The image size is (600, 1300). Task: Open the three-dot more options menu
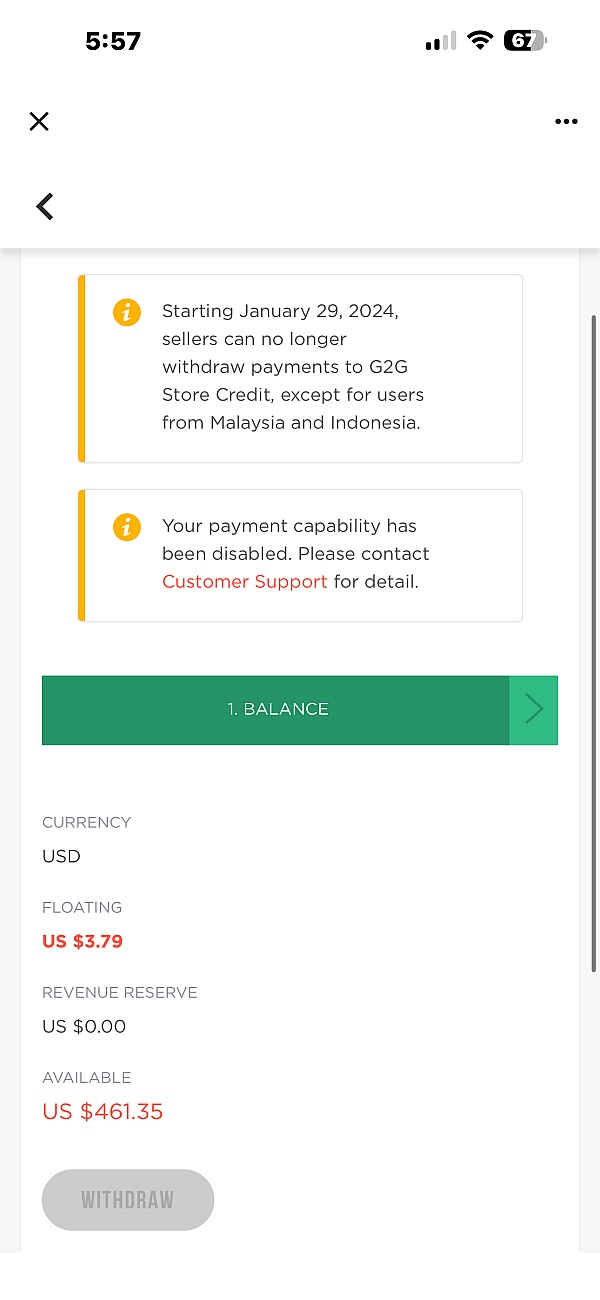566,122
